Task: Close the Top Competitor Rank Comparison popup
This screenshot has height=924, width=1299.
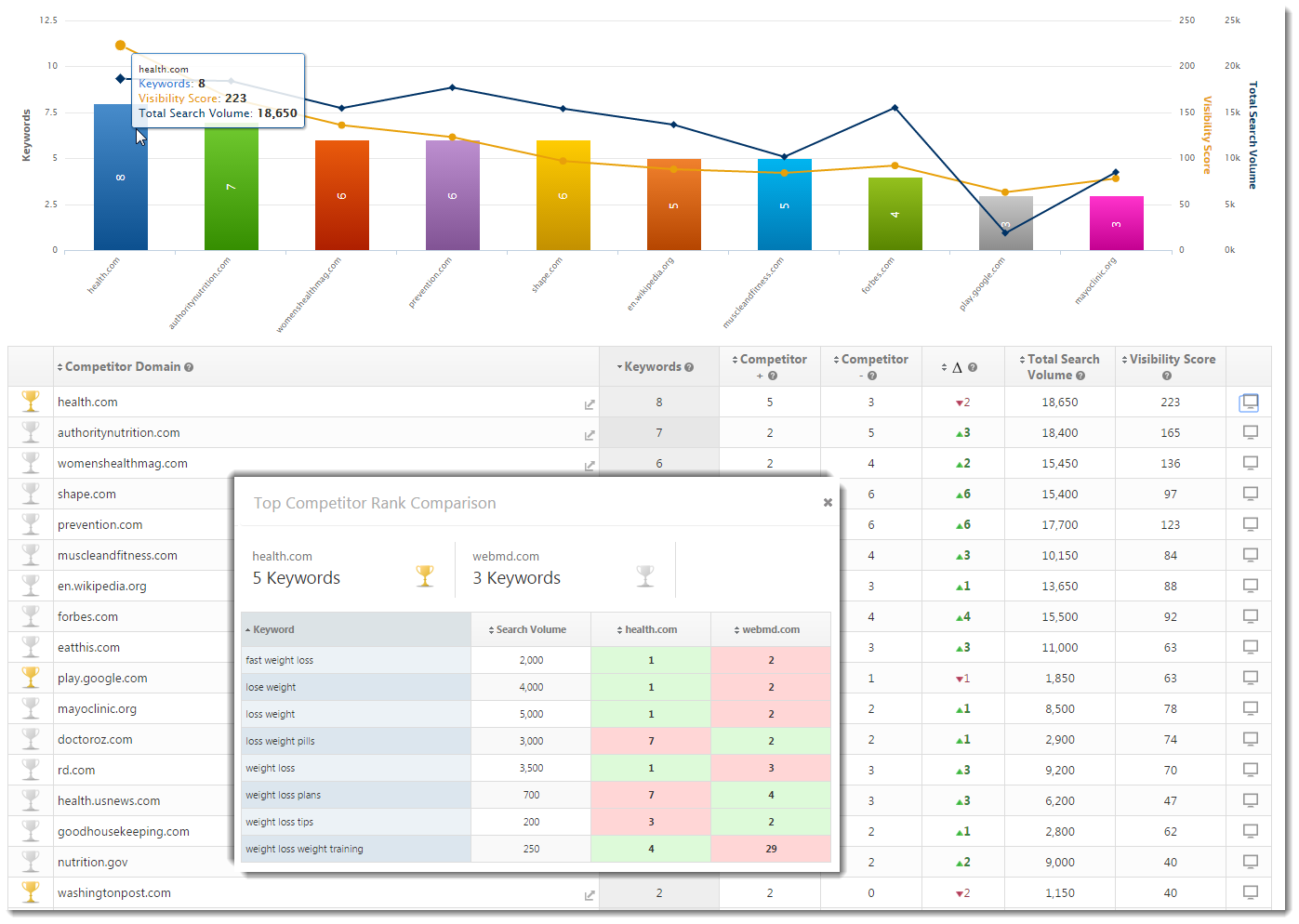Action: 828,503
